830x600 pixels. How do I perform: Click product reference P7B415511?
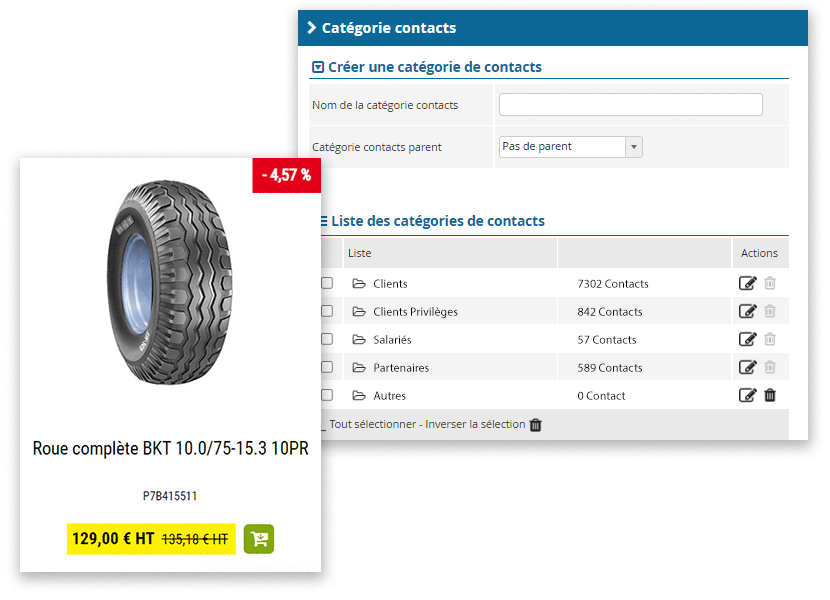[x=170, y=496]
